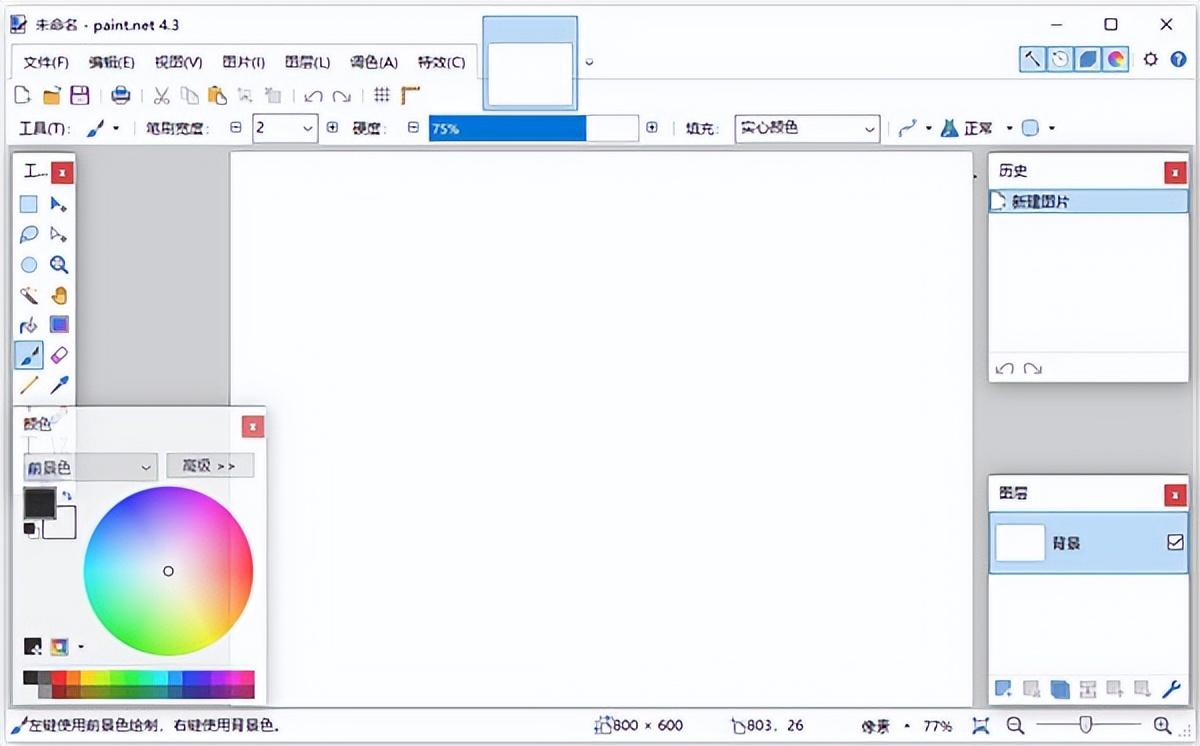Click the Copy icon in toolbar
Screen dimensions: 1200x746
coord(189,96)
